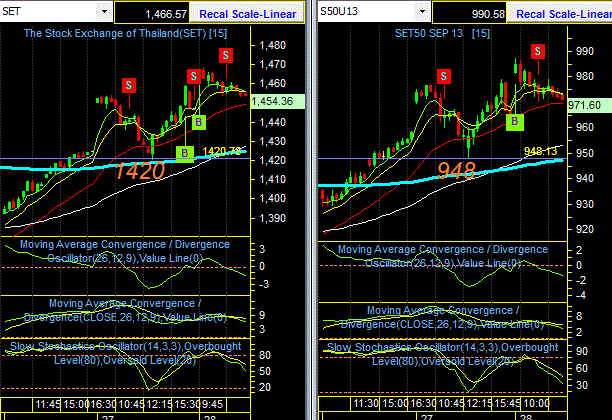Click the lowest B buy marker on SET chart
This screenshot has width=612, height=420.
[185, 153]
